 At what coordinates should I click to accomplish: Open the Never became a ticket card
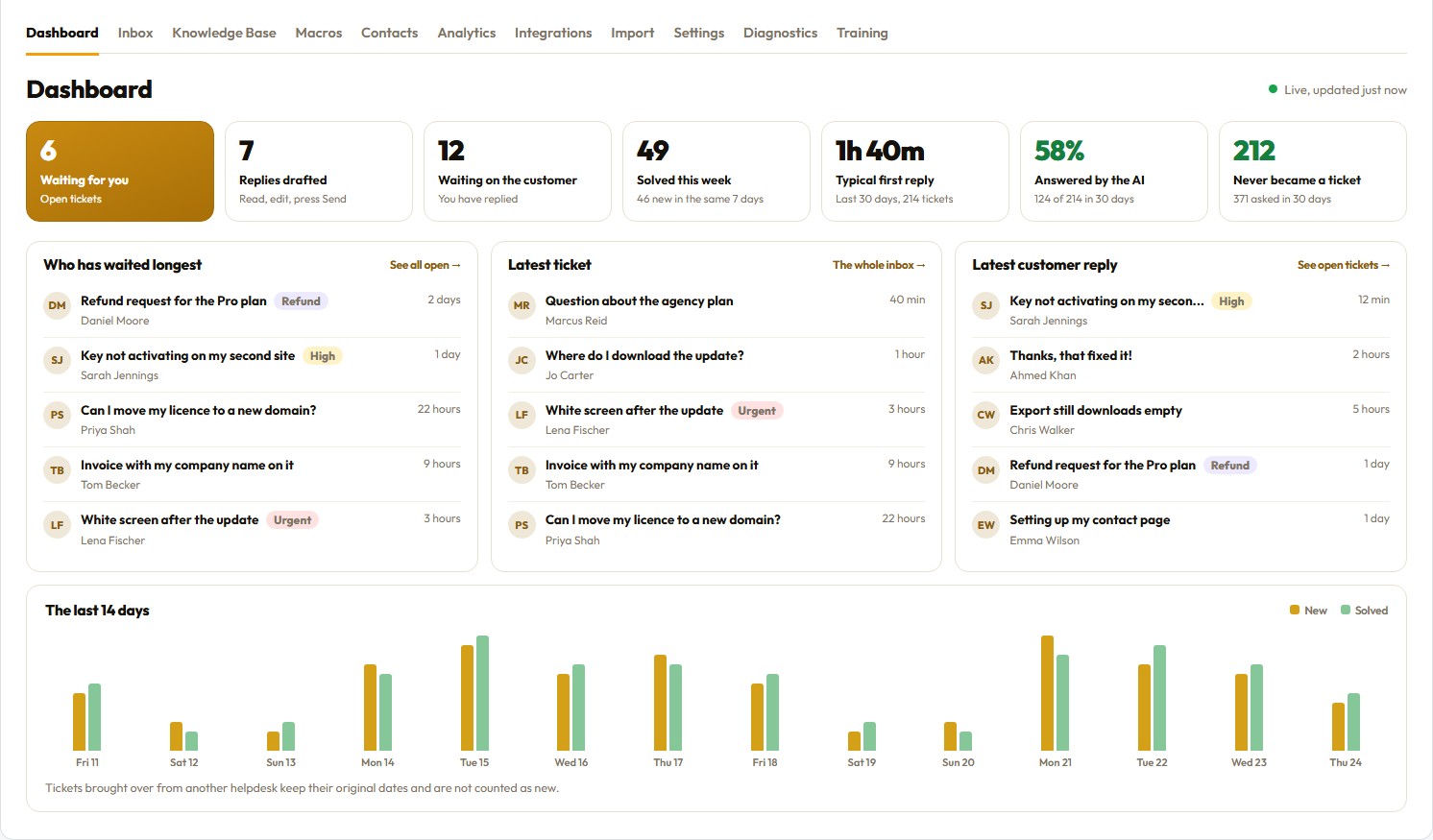pyautogui.click(x=1313, y=171)
